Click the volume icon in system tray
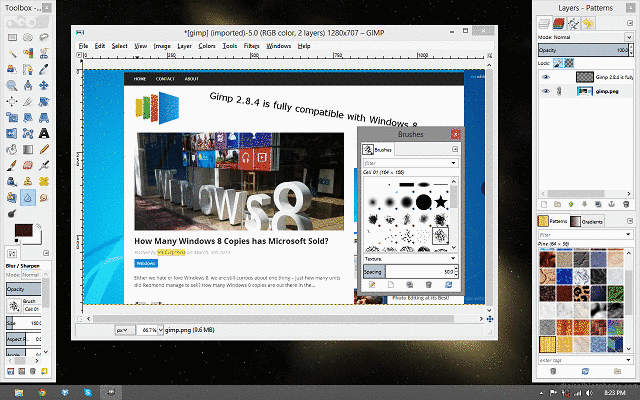The image size is (640, 400). tap(588, 393)
